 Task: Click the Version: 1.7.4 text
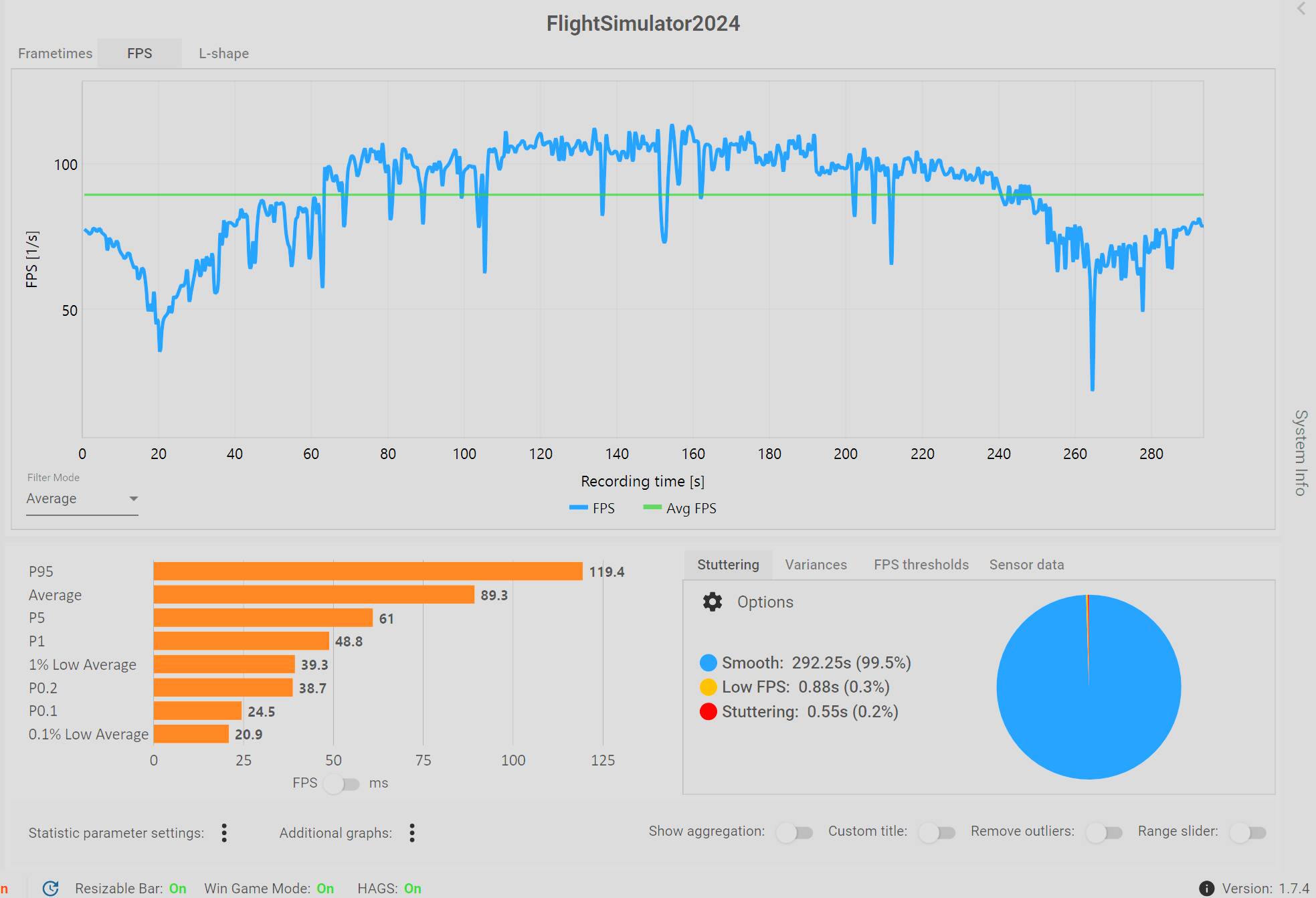tap(1265, 889)
